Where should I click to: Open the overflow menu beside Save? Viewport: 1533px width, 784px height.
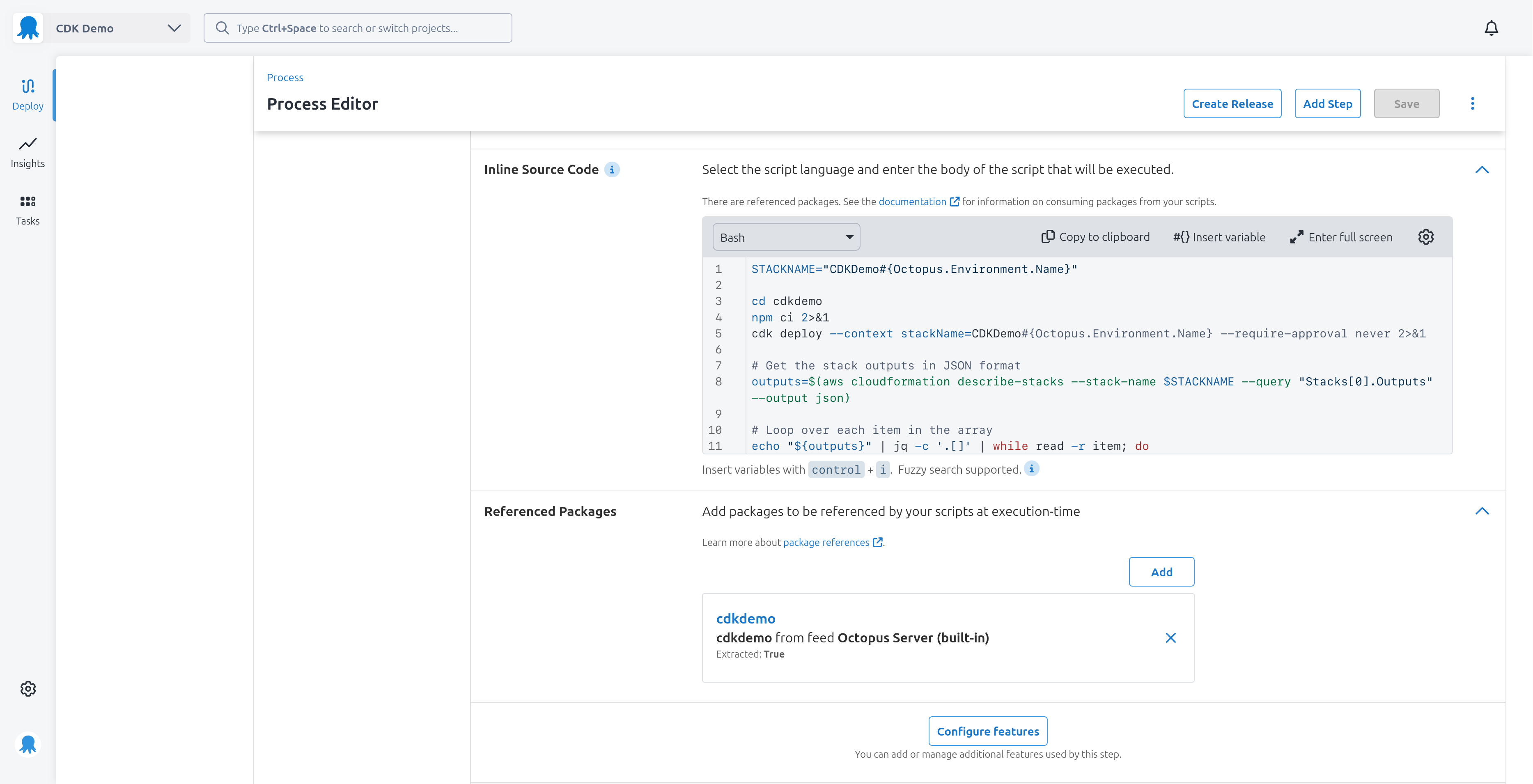click(x=1472, y=103)
